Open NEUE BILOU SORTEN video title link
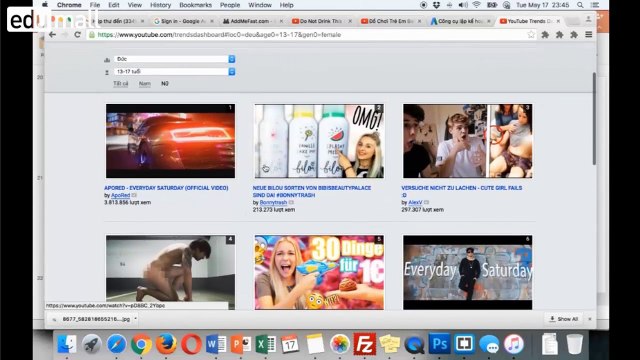 [312, 191]
